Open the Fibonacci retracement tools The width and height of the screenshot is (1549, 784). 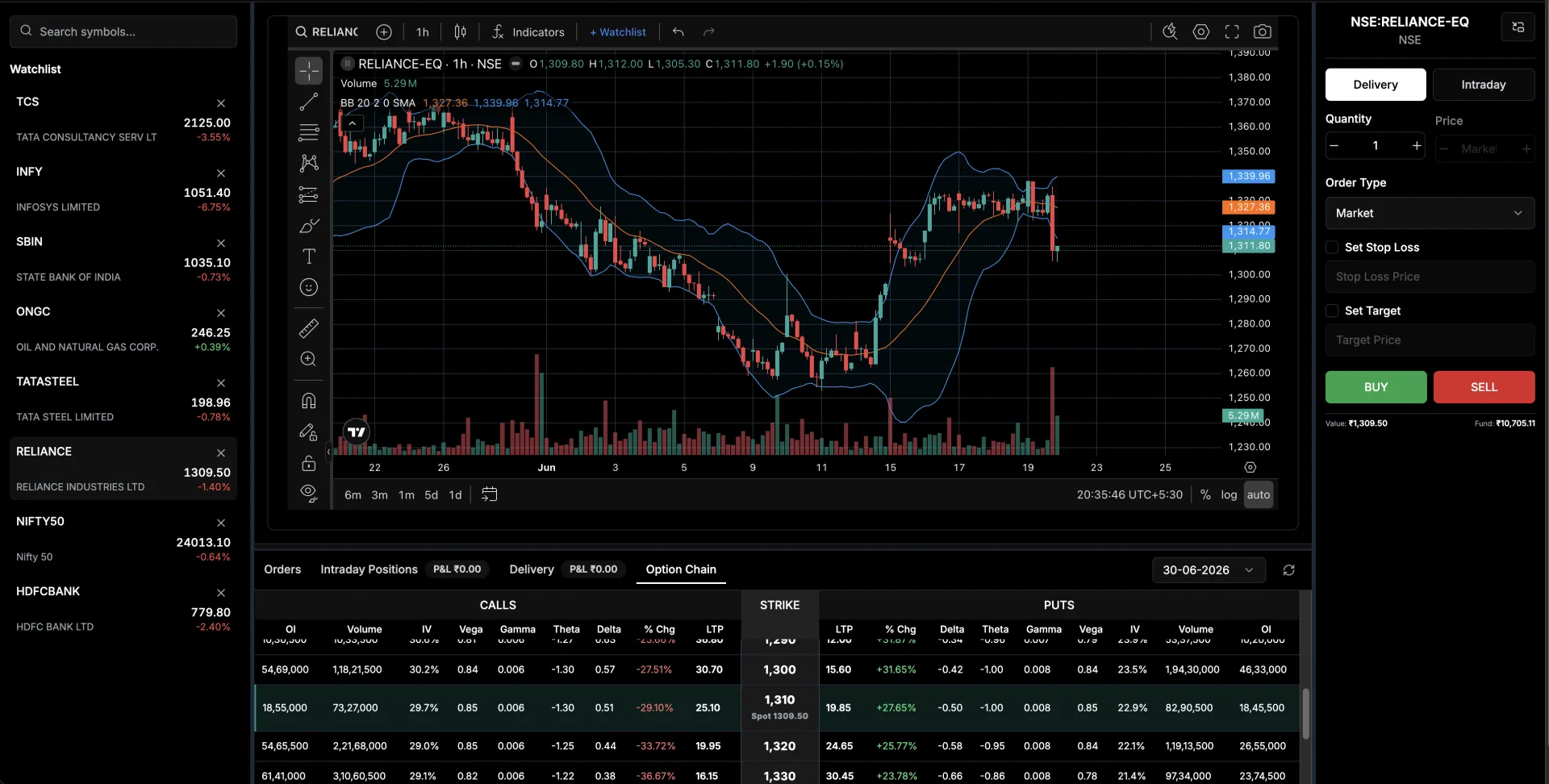coord(308,132)
